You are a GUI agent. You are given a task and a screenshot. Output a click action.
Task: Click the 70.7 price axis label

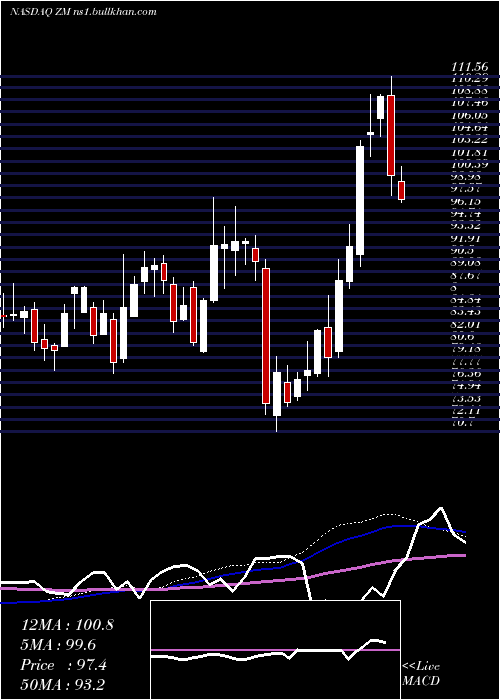[464, 423]
